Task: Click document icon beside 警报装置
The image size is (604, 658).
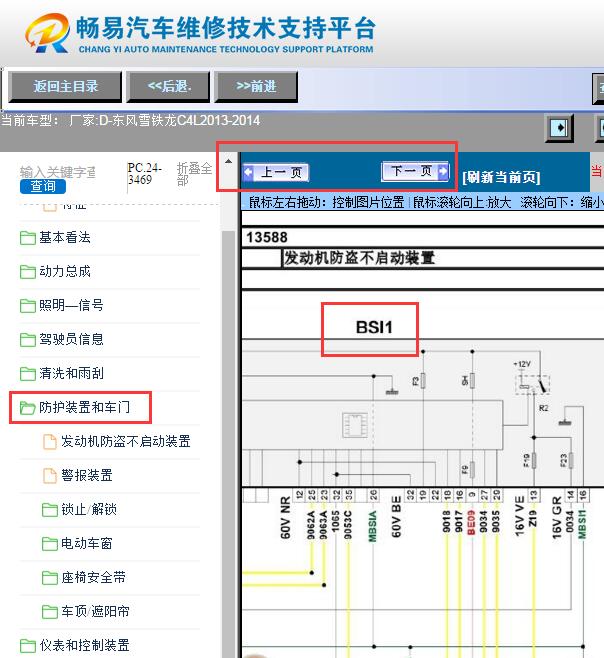Action: pyautogui.click(x=50, y=475)
